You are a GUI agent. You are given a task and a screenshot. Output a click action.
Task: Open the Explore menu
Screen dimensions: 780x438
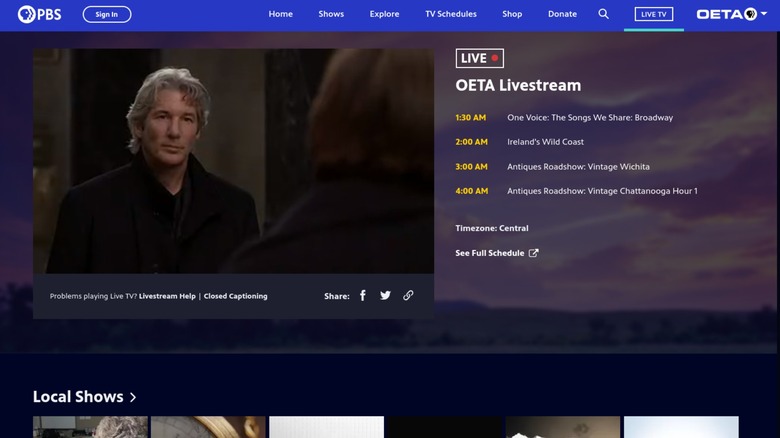click(x=385, y=14)
